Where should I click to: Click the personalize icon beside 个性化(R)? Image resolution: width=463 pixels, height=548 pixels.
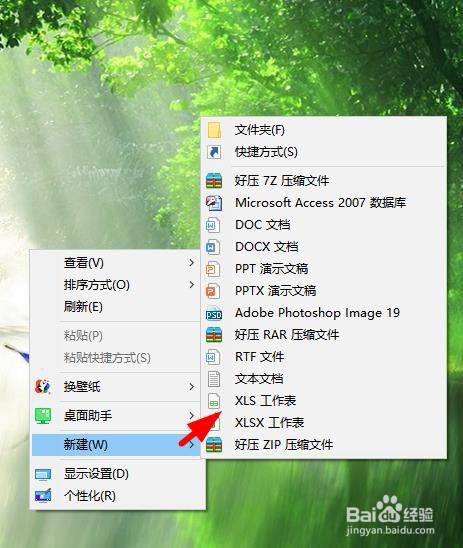click(x=43, y=496)
